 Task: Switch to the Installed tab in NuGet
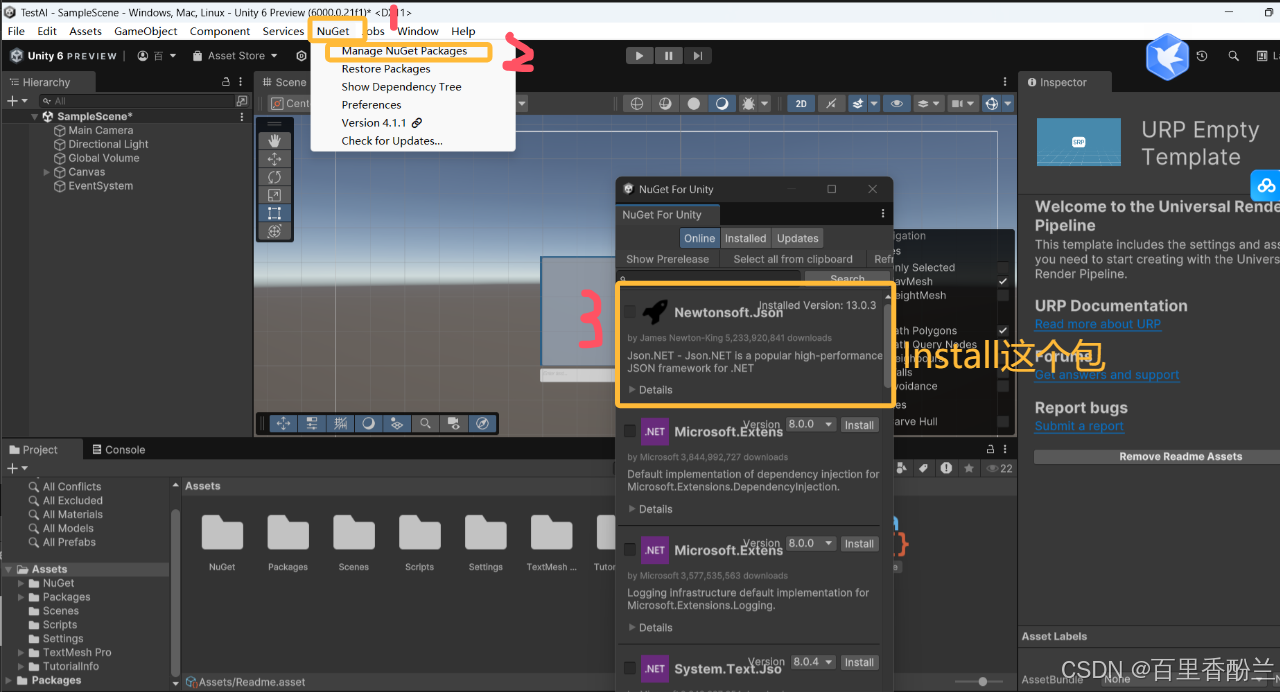pyautogui.click(x=745, y=238)
